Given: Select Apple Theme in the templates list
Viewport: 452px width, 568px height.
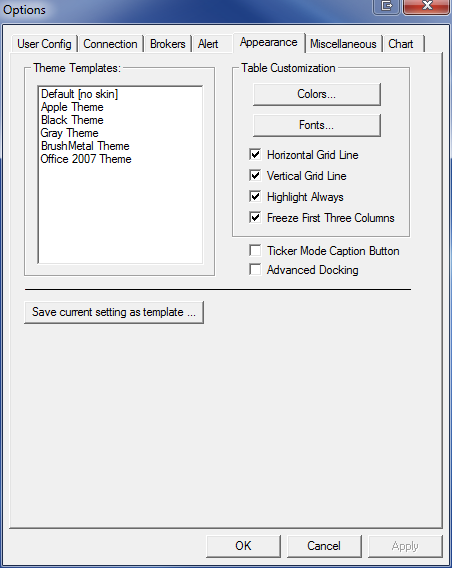Looking at the screenshot, I should (72, 107).
